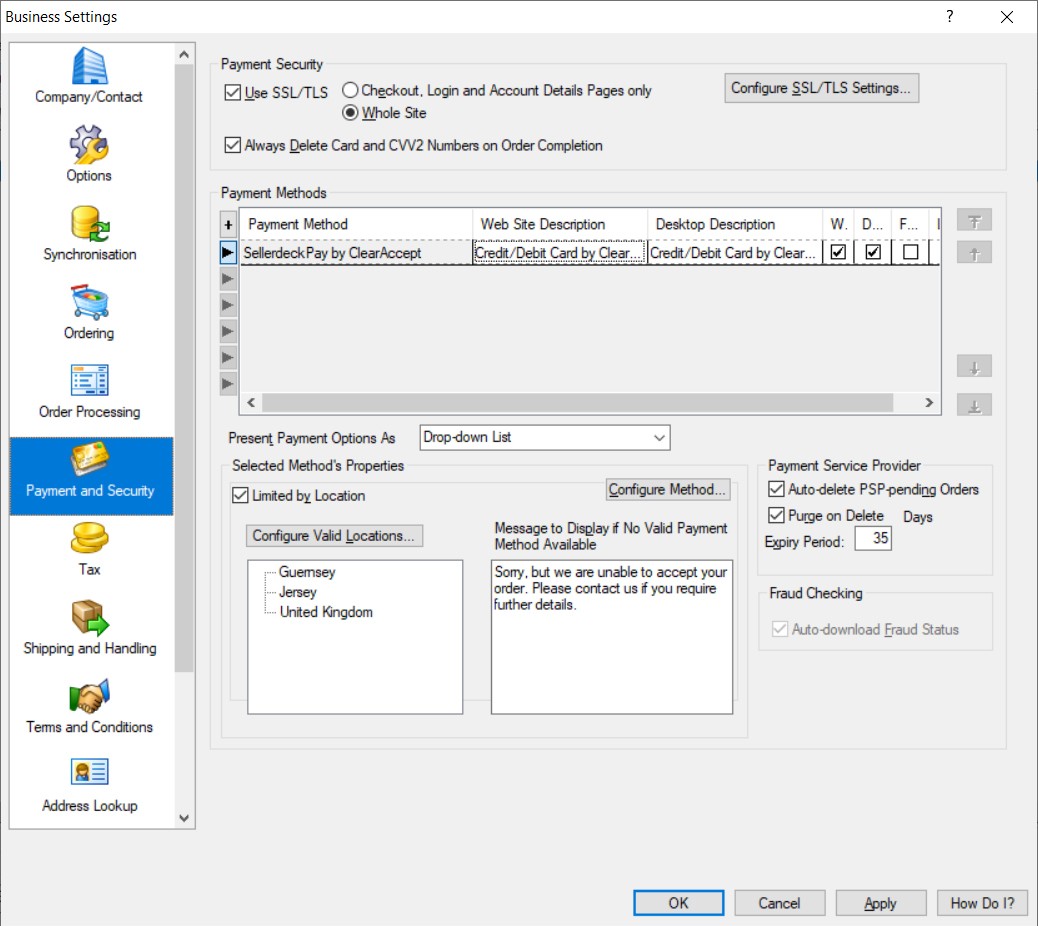Image resolution: width=1038 pixels, height=926 pixels.
Task: Select the Whole Site radio button
Action: coord(350,113)
